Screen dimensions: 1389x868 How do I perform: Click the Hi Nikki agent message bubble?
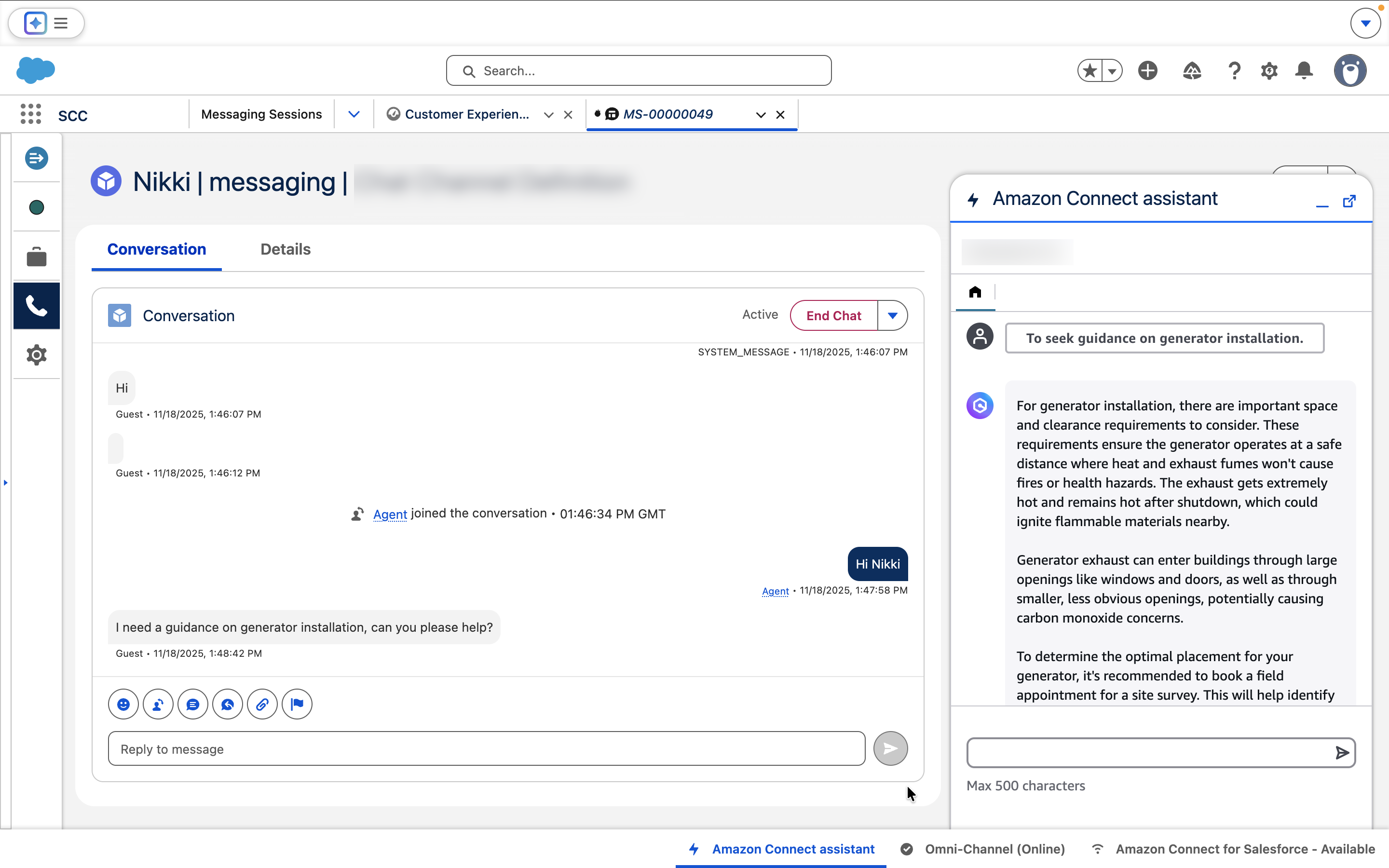878,564
